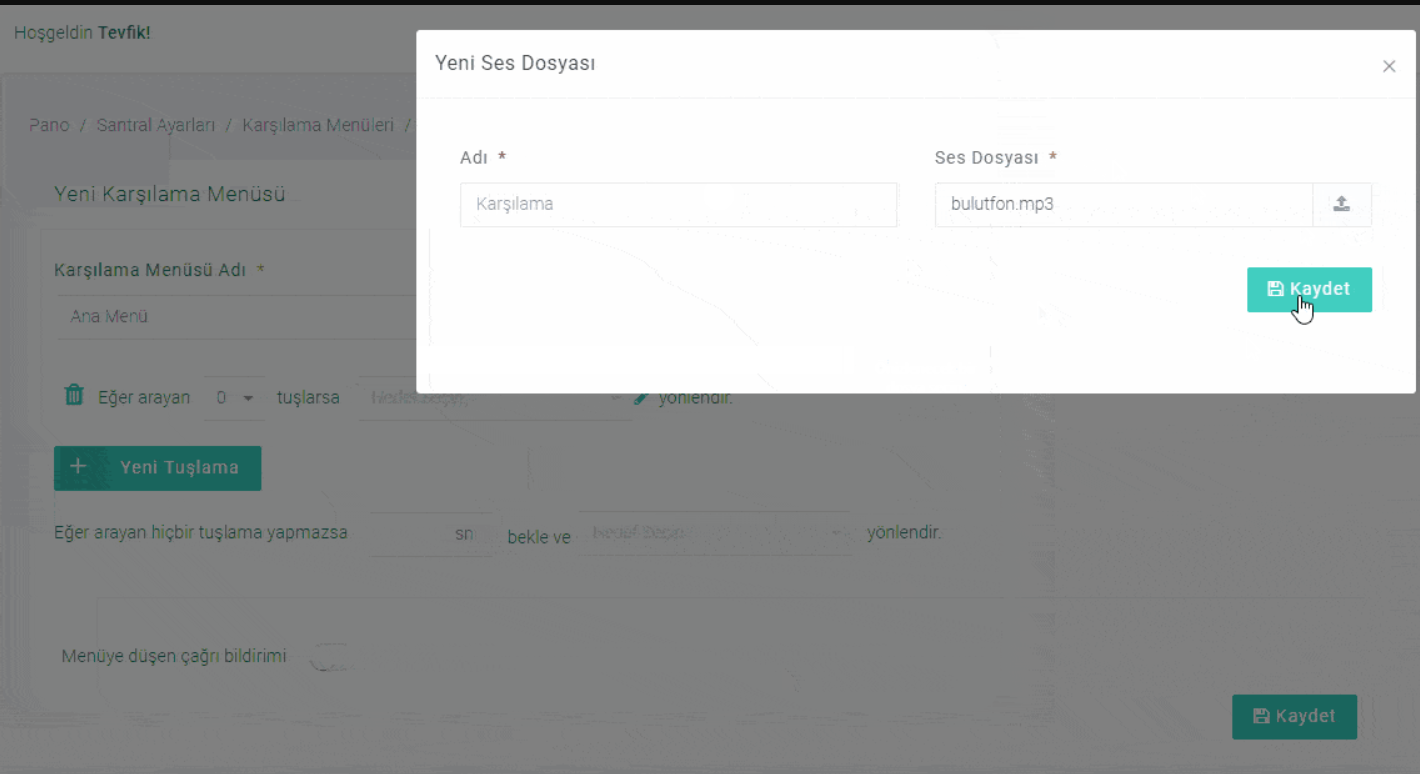1420x774 pixels.
Task: Delete the tuşlama row with trash icon
Action: click(74, 395)
